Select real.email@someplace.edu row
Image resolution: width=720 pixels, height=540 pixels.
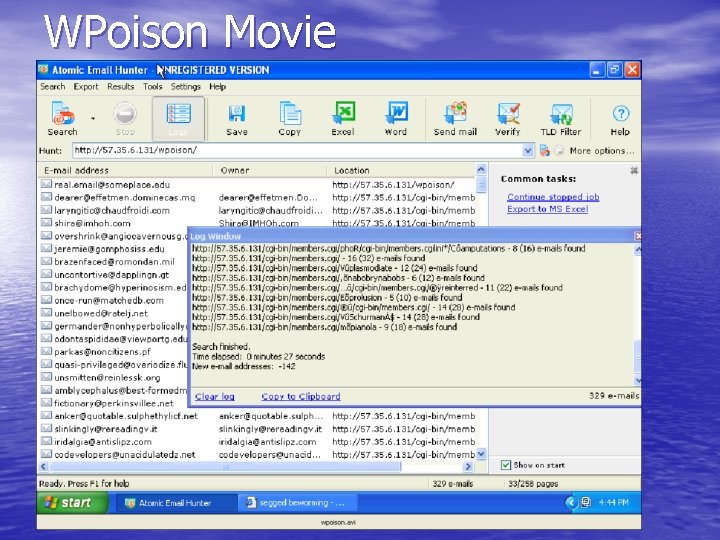click(x=257, y=185)
